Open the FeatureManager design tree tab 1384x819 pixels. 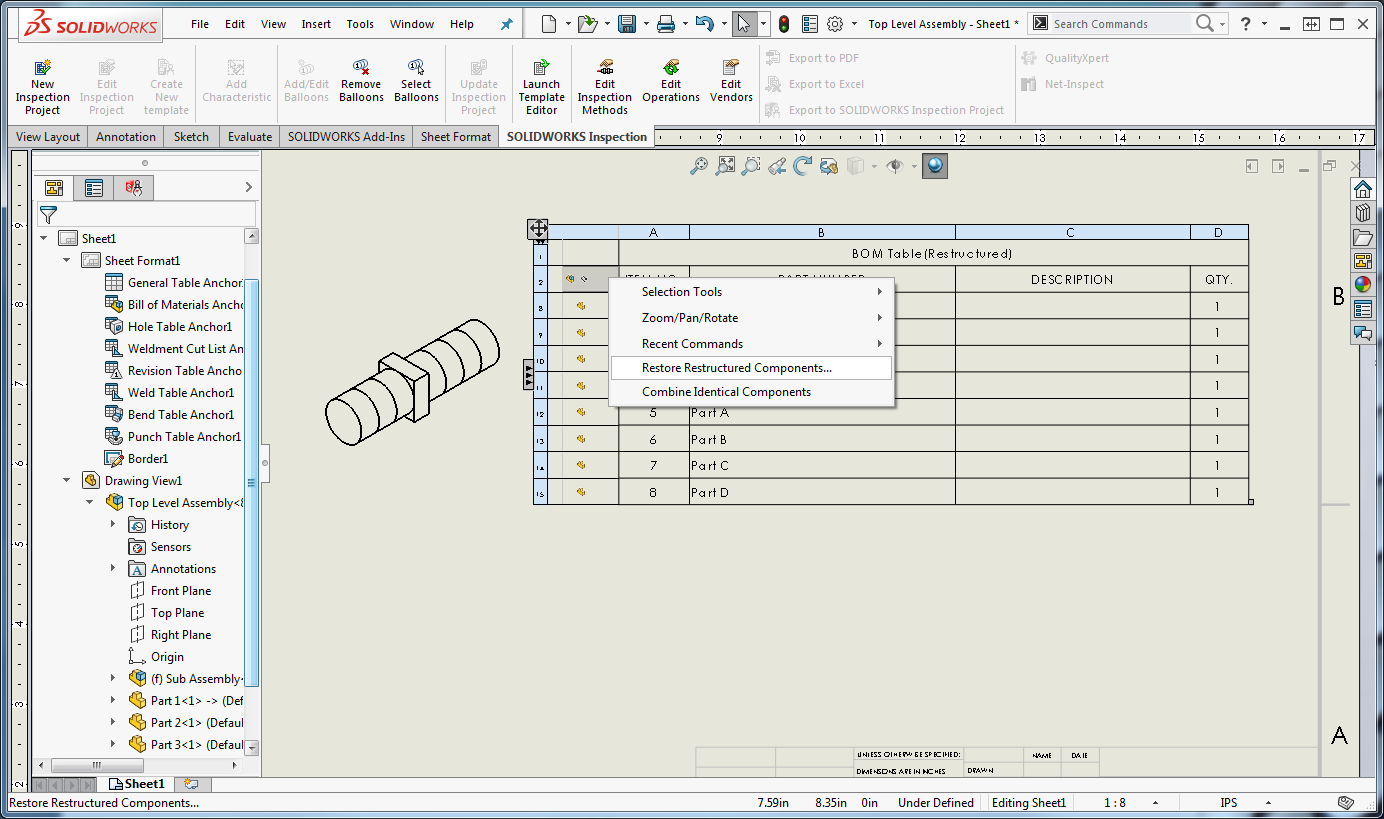click(54, 187)
